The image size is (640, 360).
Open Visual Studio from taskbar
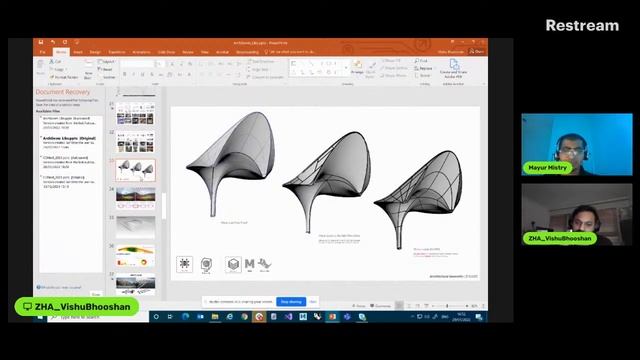pyautogui.click(x=288, y=317)
